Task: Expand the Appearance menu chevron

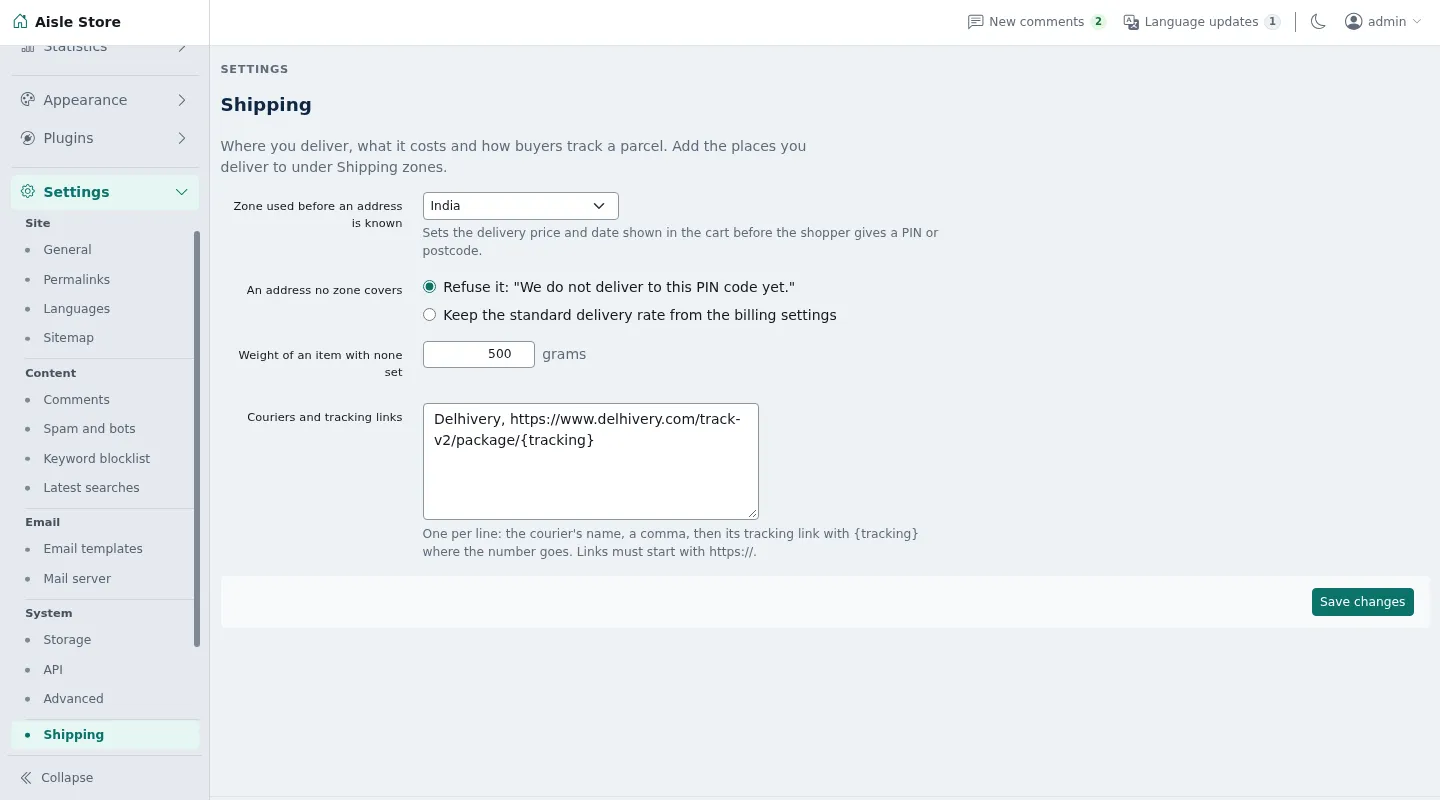Action: [182, 100]
